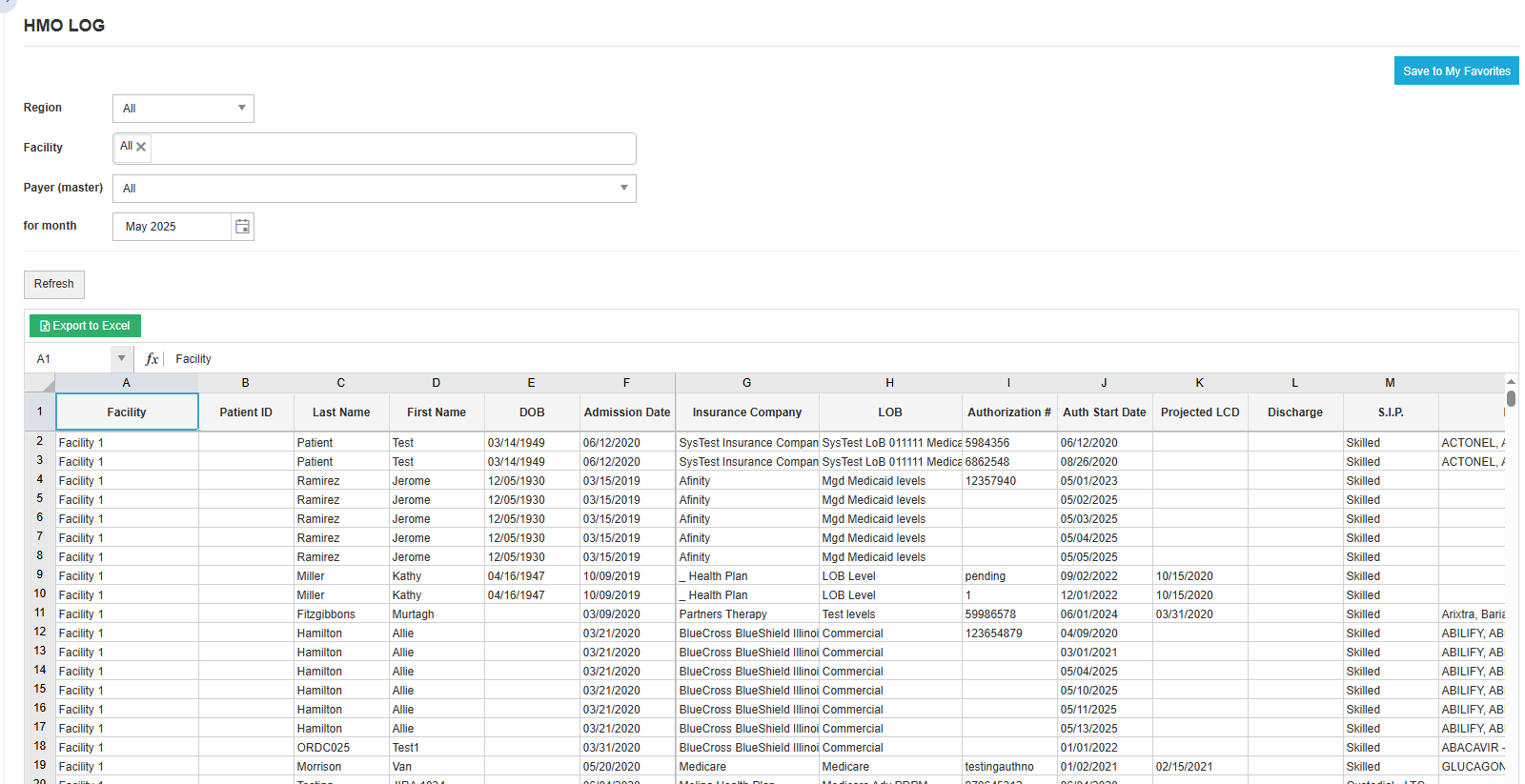This screenshot has width=1525, height=784.
Task: Select column J header
Action: pos(1105,383)
